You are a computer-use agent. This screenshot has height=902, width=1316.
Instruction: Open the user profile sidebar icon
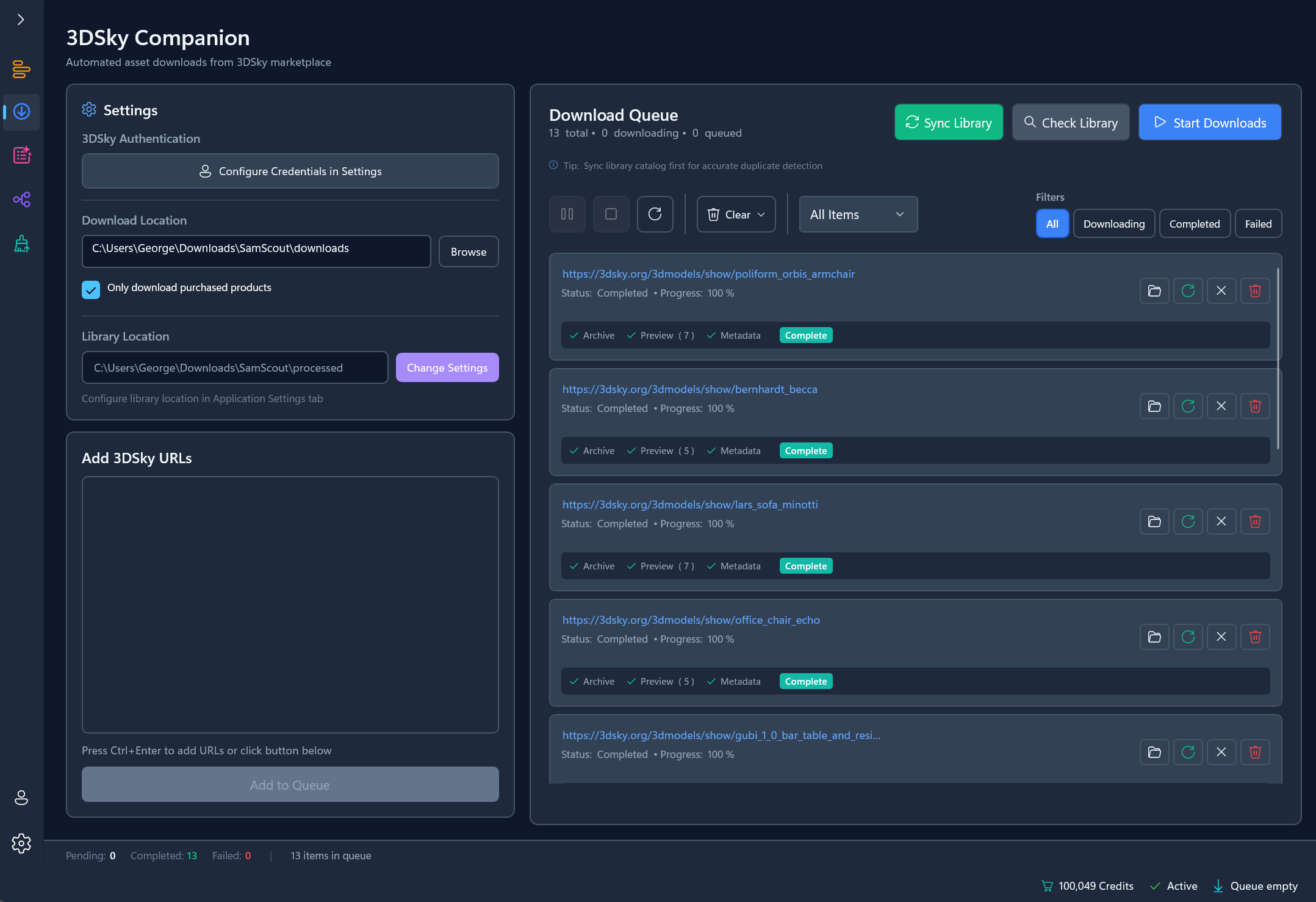[21, 798]
